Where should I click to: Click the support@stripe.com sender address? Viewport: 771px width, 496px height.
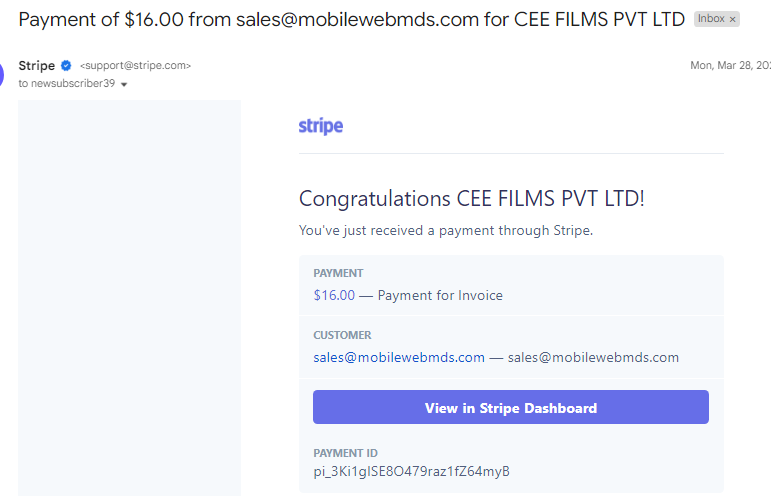point(135,65)
